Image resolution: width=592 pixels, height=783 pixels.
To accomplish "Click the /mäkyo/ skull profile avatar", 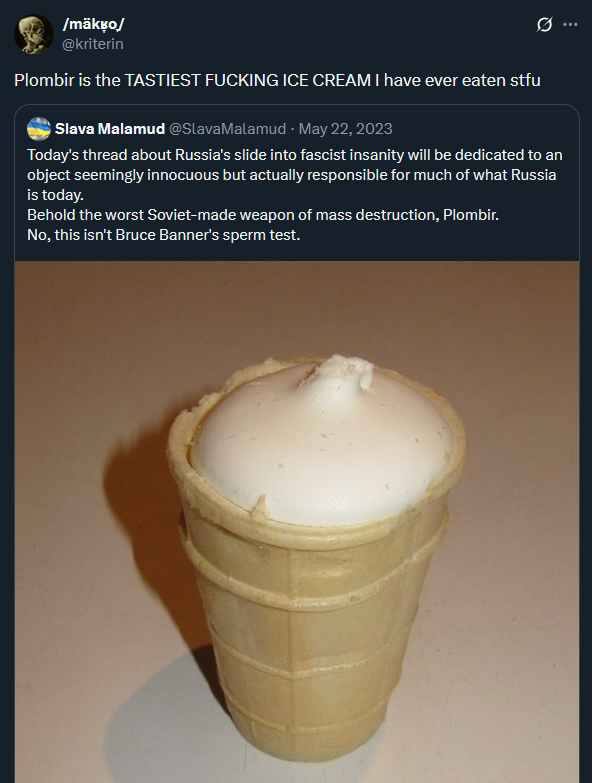I will [33, 33].
